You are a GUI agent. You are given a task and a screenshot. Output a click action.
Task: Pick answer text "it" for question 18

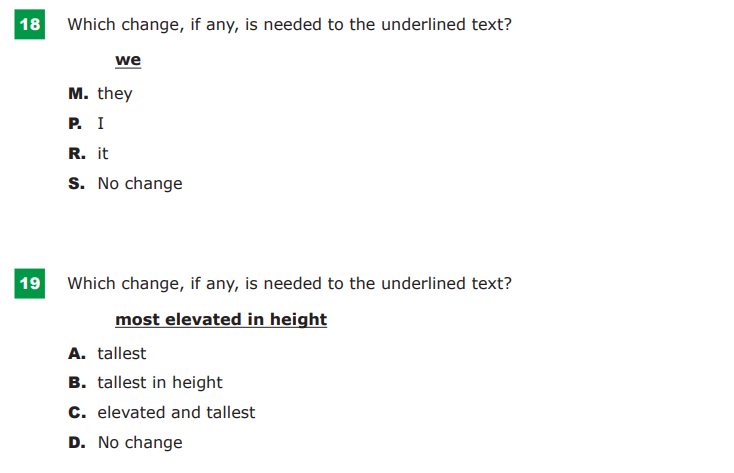[103, 154]
